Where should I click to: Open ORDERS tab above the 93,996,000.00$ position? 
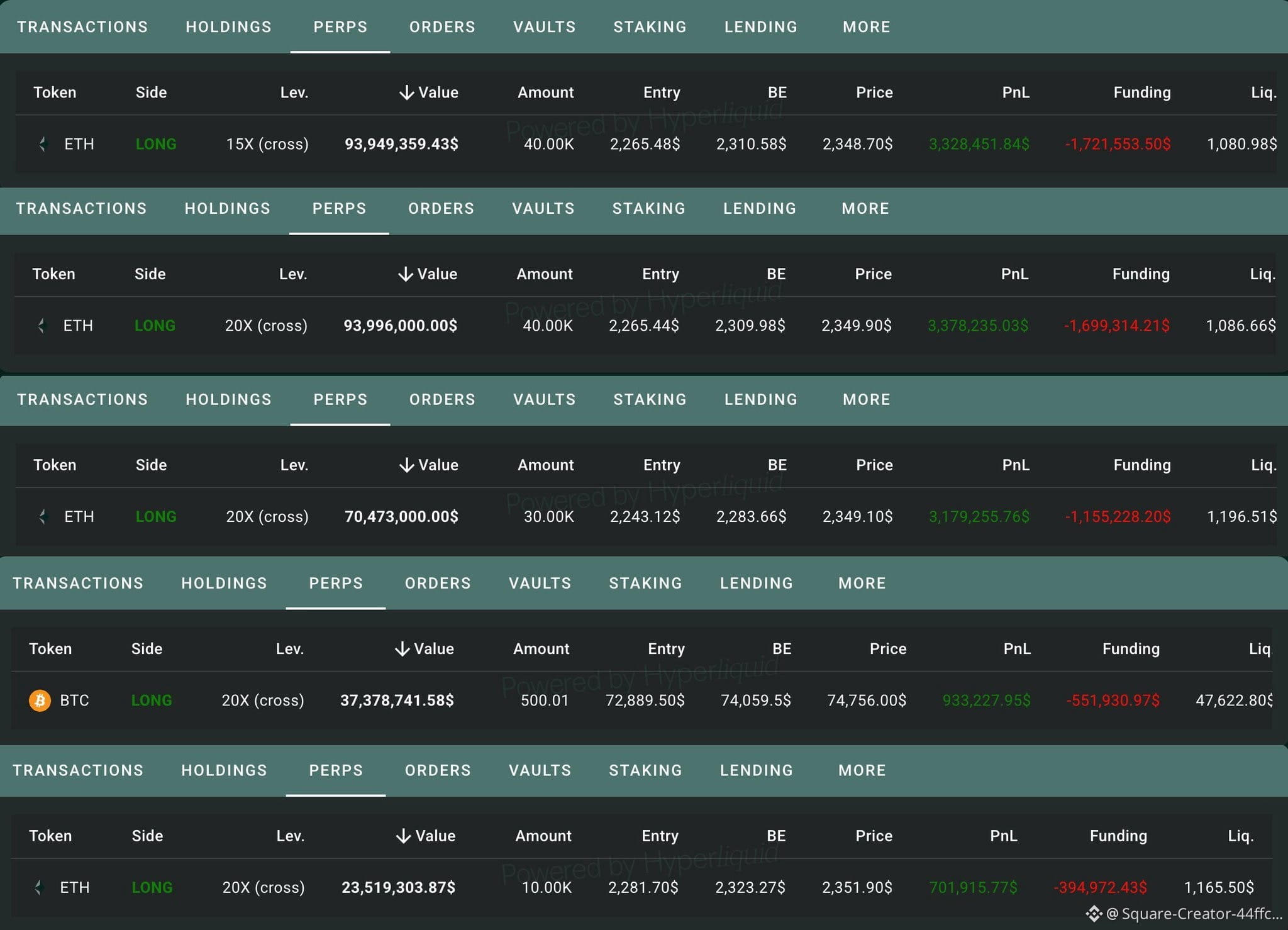click(441, 209)
